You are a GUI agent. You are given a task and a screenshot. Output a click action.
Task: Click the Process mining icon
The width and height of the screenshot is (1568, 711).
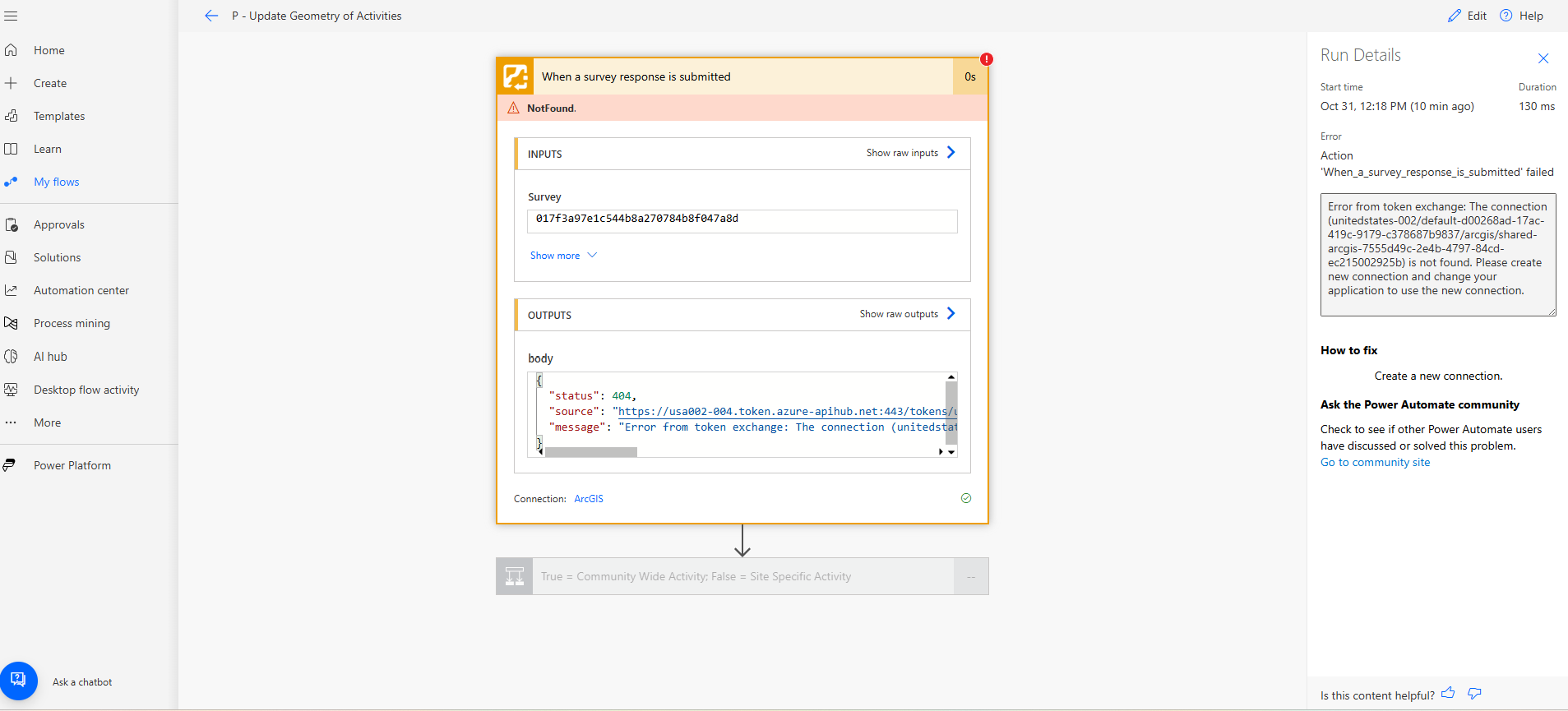coord(11,323)
